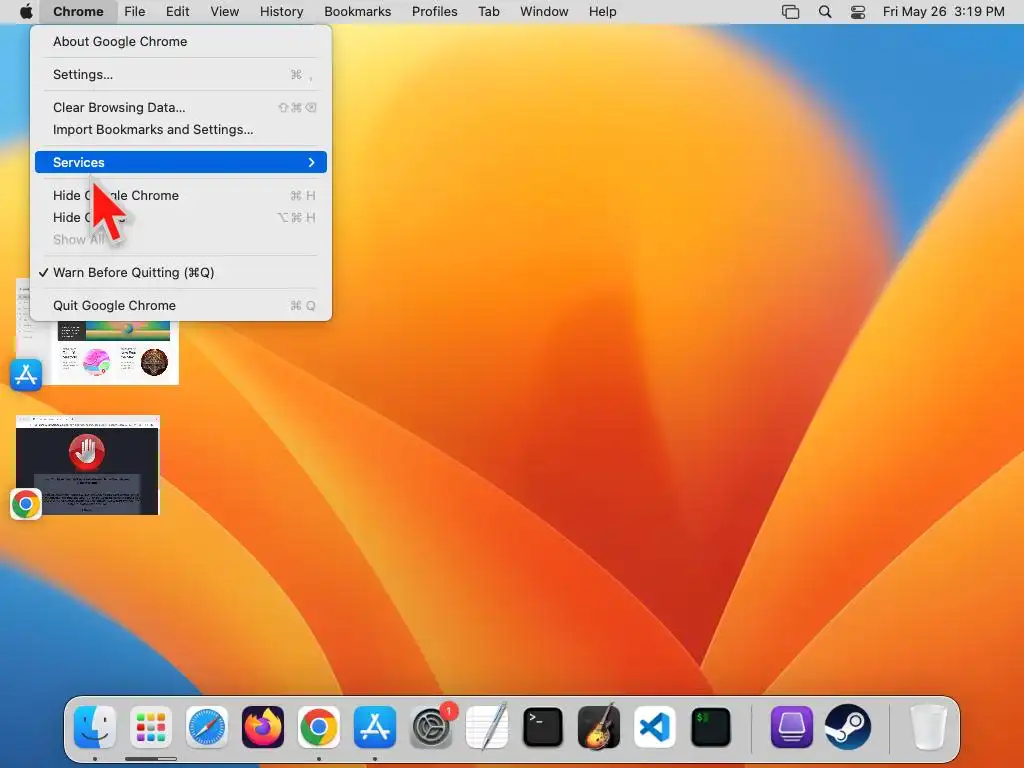The image size is (1024, 768).
Task: Open the Apple menu
Action: (25, 11)
